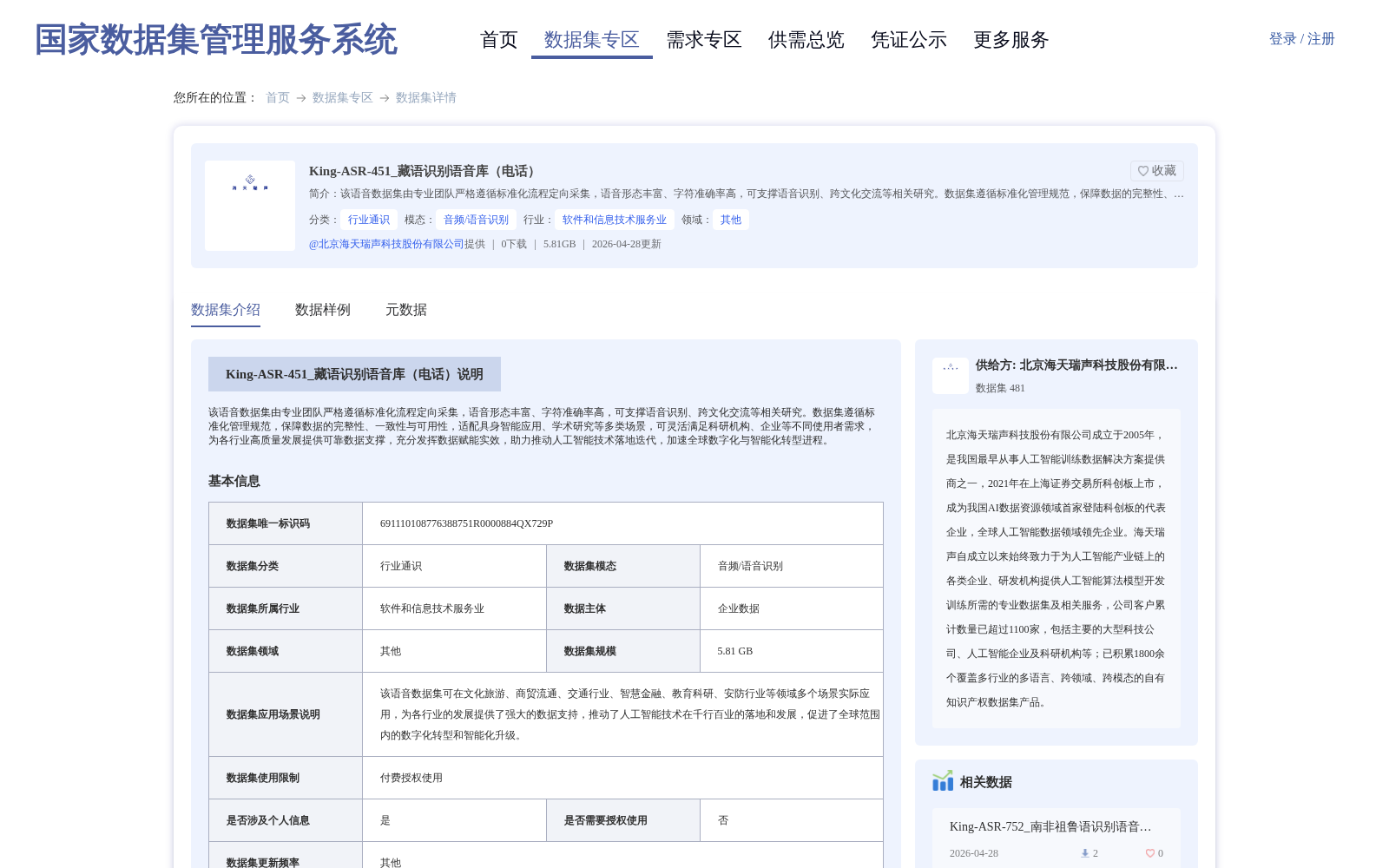Open 凭证公示 in top navigation
Screen dimensions: 1389x868
(909, 40)
